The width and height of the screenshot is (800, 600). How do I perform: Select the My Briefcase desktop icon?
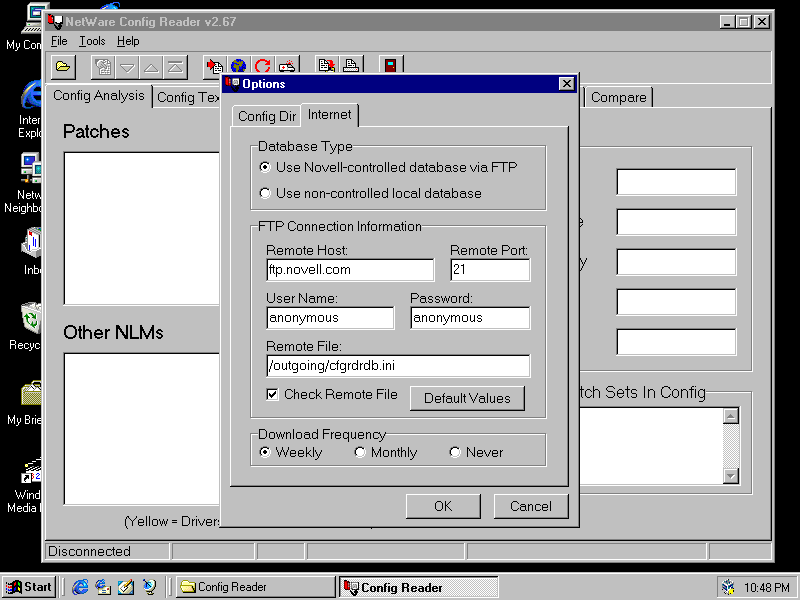[x=26, y=402]
